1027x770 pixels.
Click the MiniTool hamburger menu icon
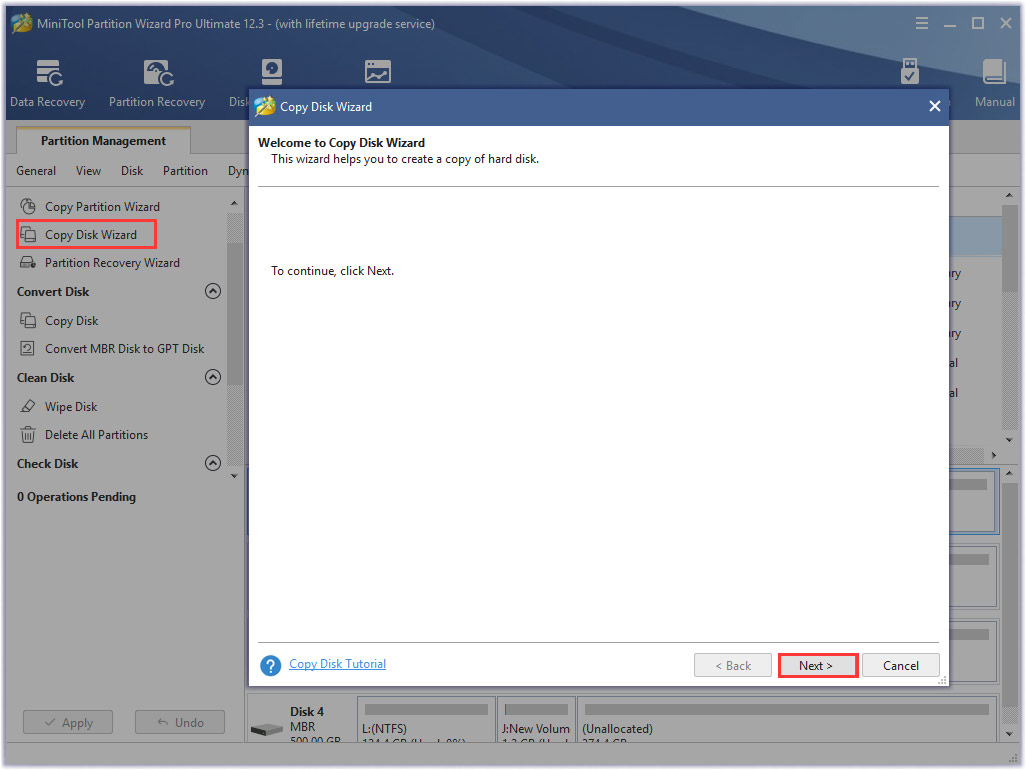[x=922, y=24]
